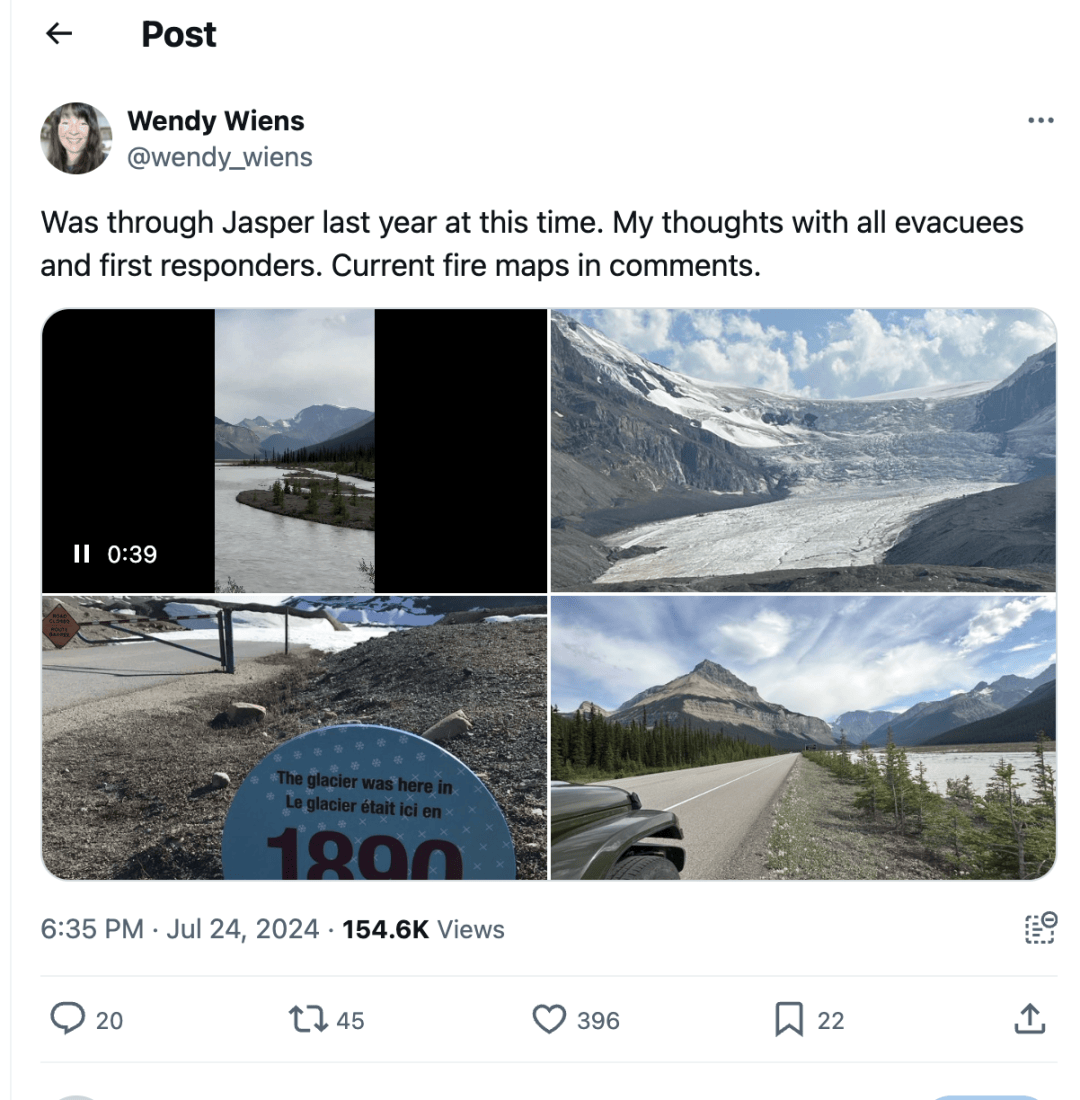Share the post via the upload icon
Image resolution: width=1080 pixels, height=1100 pixels.
[x=1029, y=1019]
